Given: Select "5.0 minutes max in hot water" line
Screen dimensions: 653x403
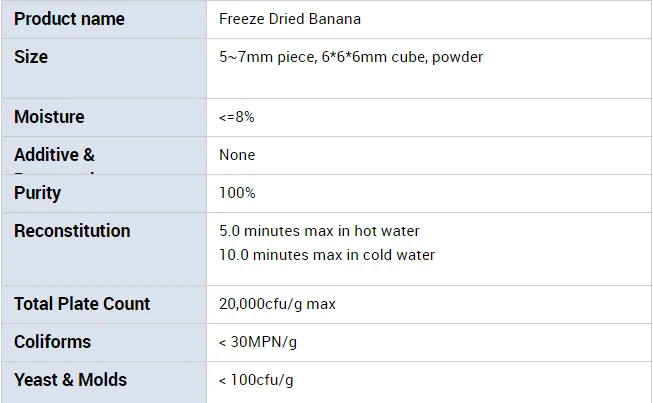Looking at the screenshot, I should (319, 231).
